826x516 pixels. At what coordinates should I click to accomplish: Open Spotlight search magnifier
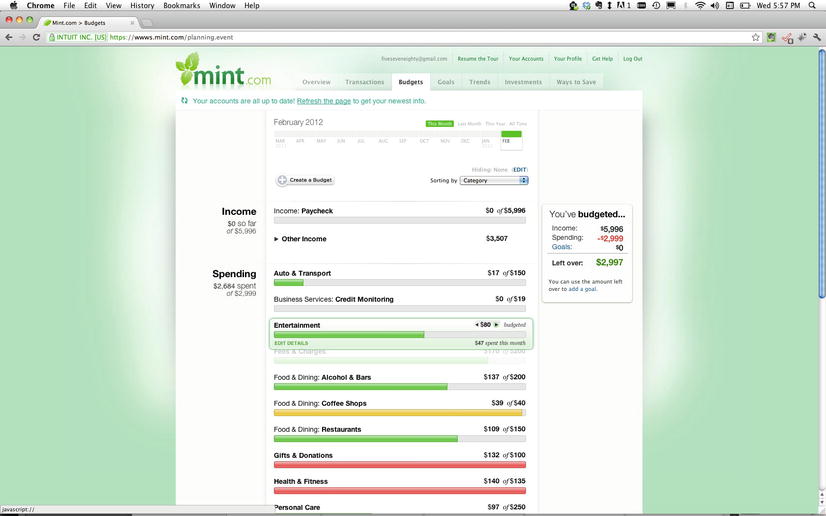pos(813,5)
